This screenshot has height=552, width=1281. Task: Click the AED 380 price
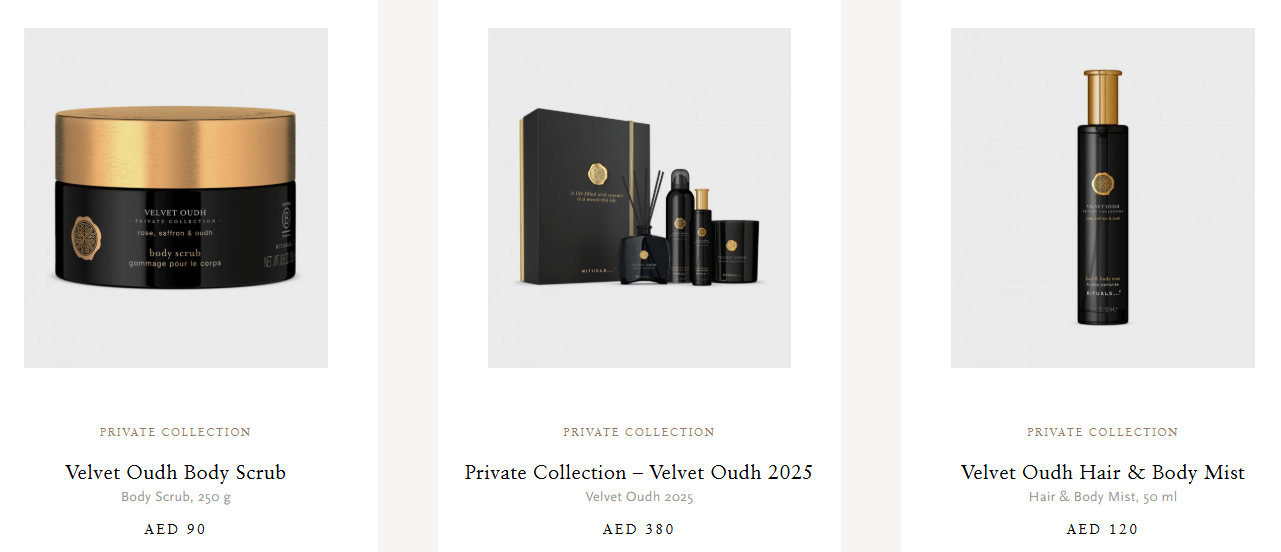(639, 529)
